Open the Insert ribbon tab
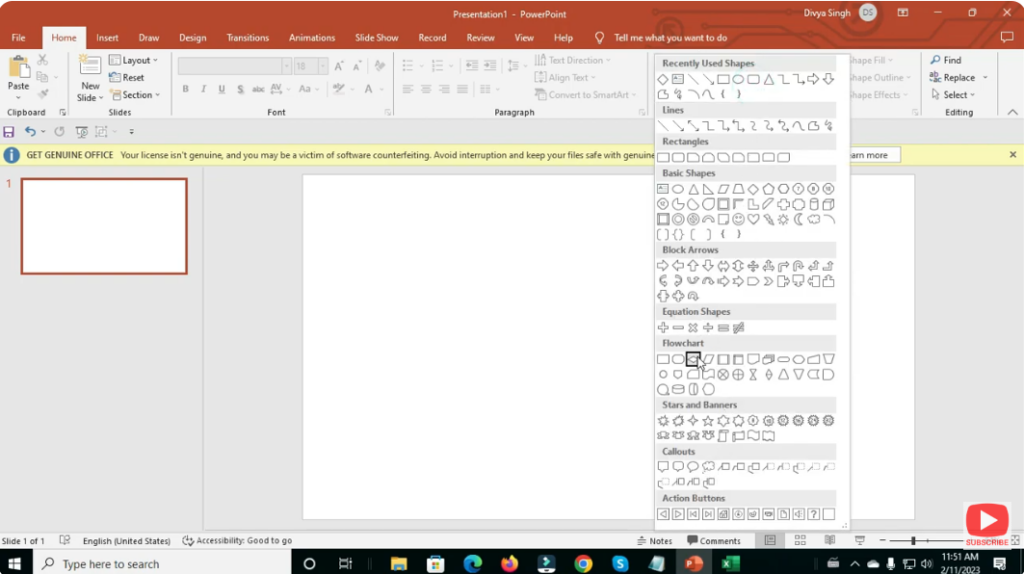The height and width of the screenshot is (574, 1024). tap(107, 38)
